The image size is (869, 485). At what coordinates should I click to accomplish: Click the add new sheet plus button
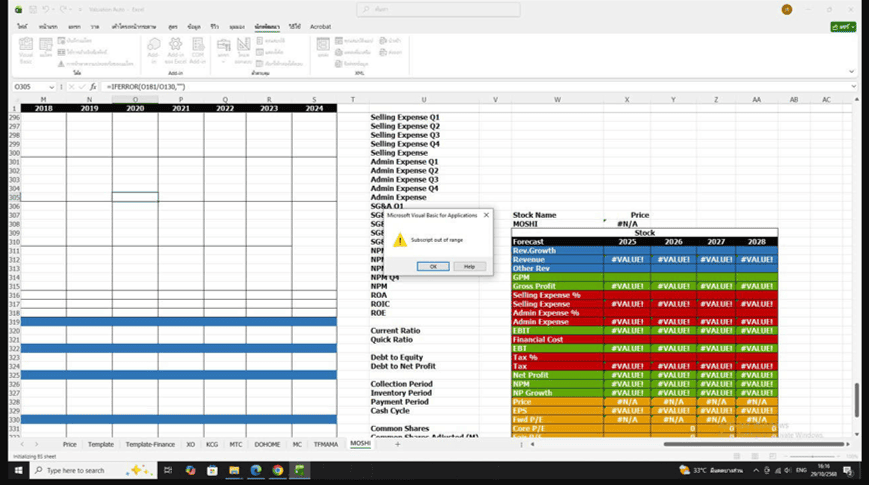[397, 443]
